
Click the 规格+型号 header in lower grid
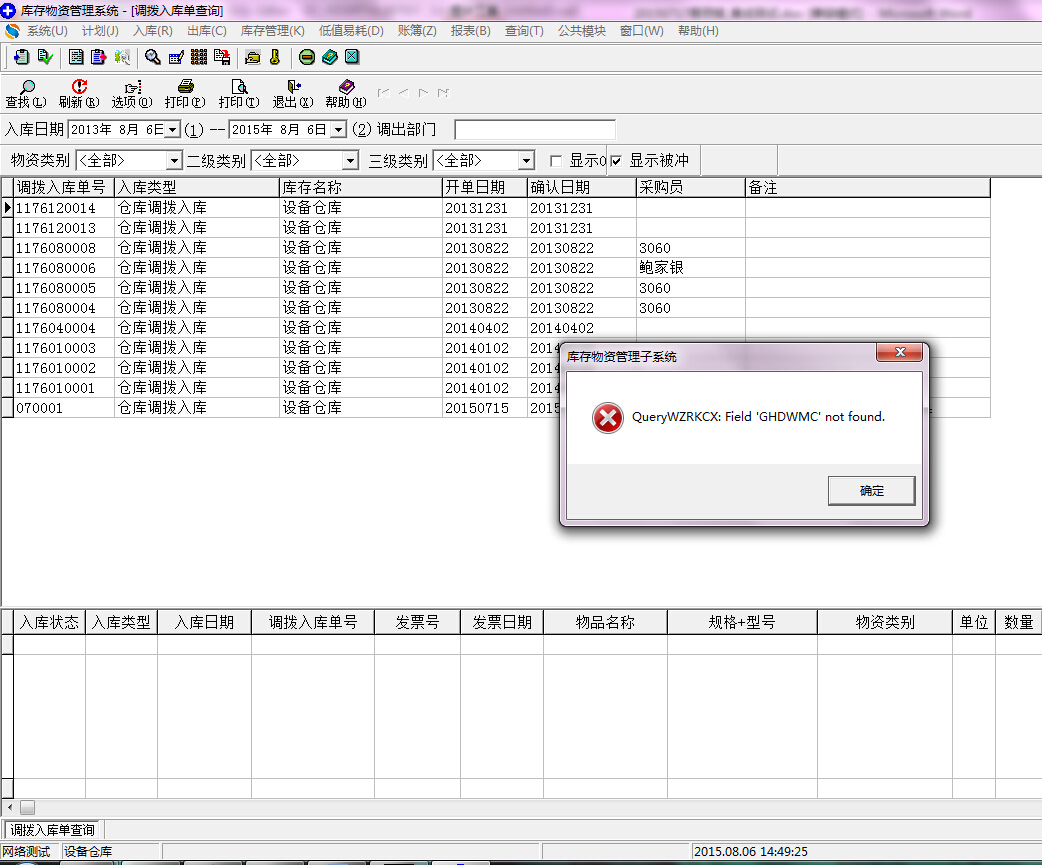pos(742,622)
